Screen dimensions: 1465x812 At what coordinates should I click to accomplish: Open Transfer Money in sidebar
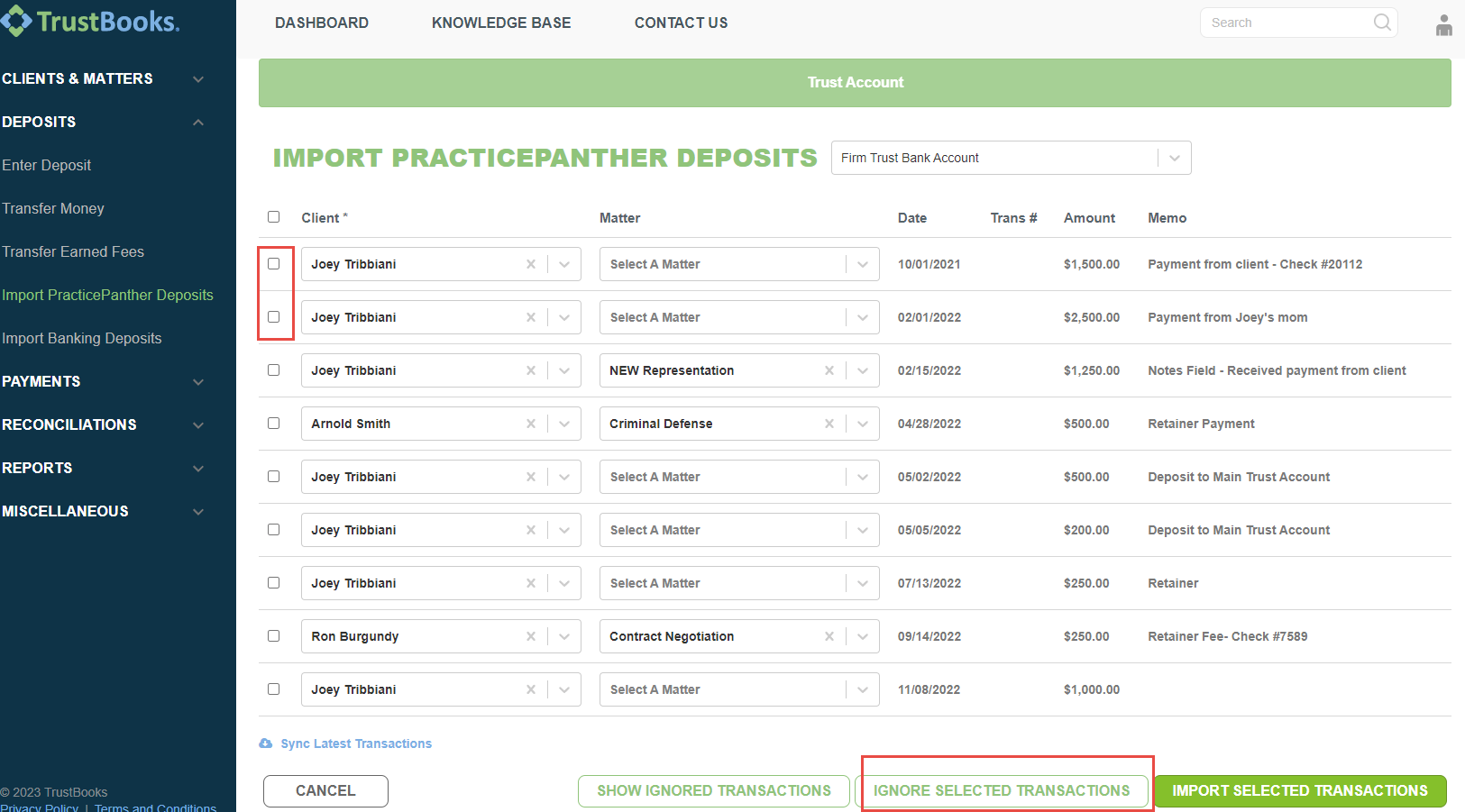tap(53, 208)
